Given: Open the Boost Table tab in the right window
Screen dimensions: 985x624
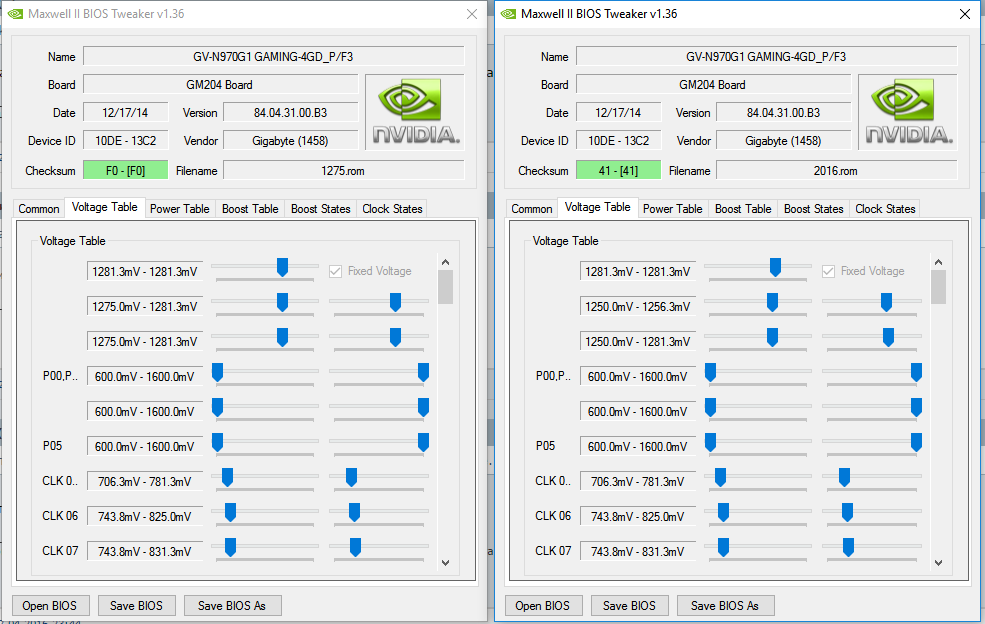Looking at the screenshot, I should click(743, 209).
